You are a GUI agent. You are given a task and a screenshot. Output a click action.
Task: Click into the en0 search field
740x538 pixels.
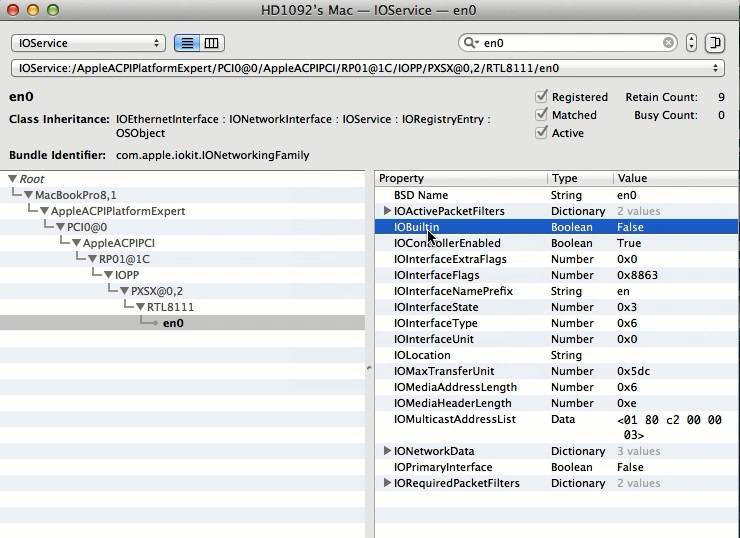click(x=570, y=43)
